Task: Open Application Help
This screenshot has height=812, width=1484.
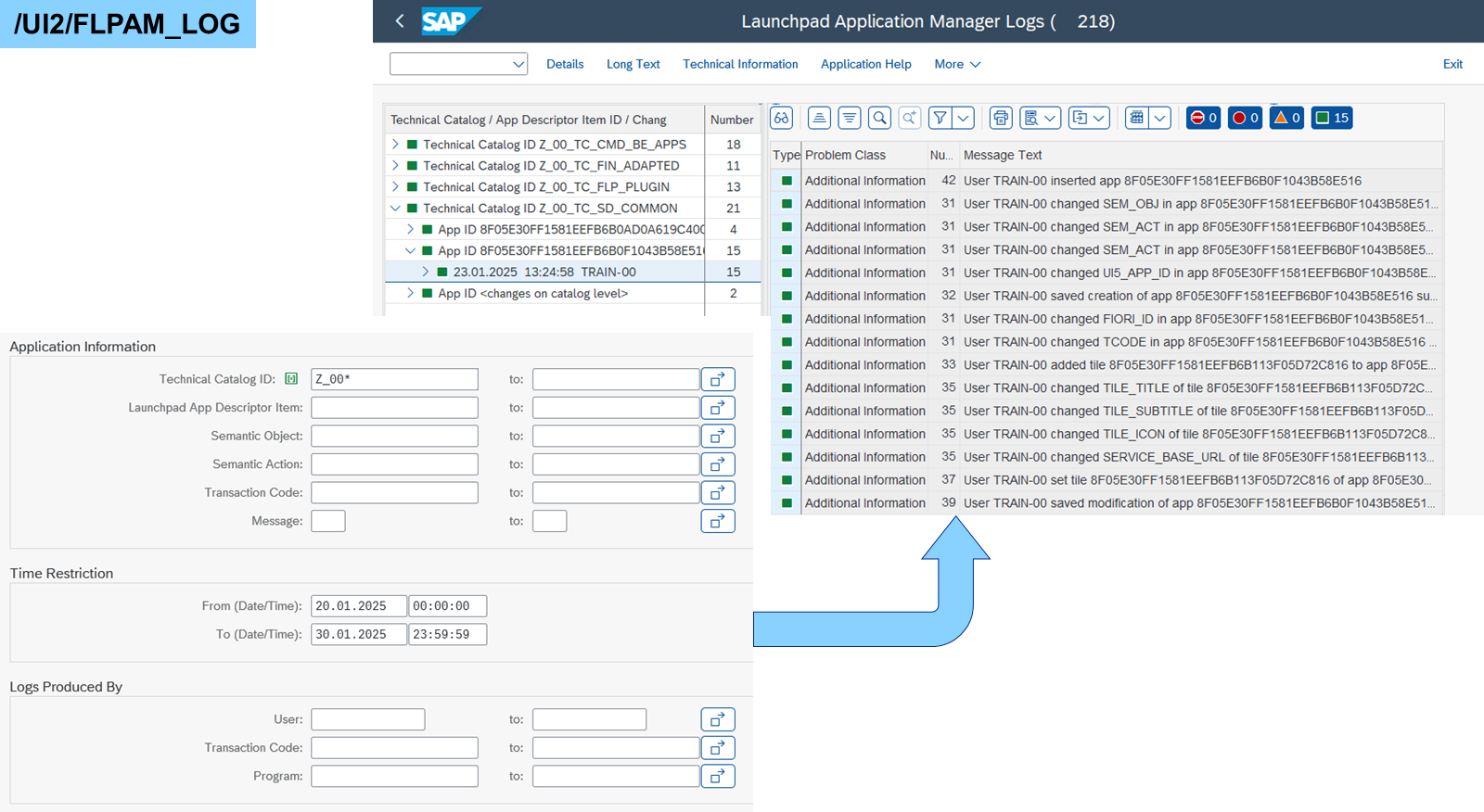Action: coord(866,64)
